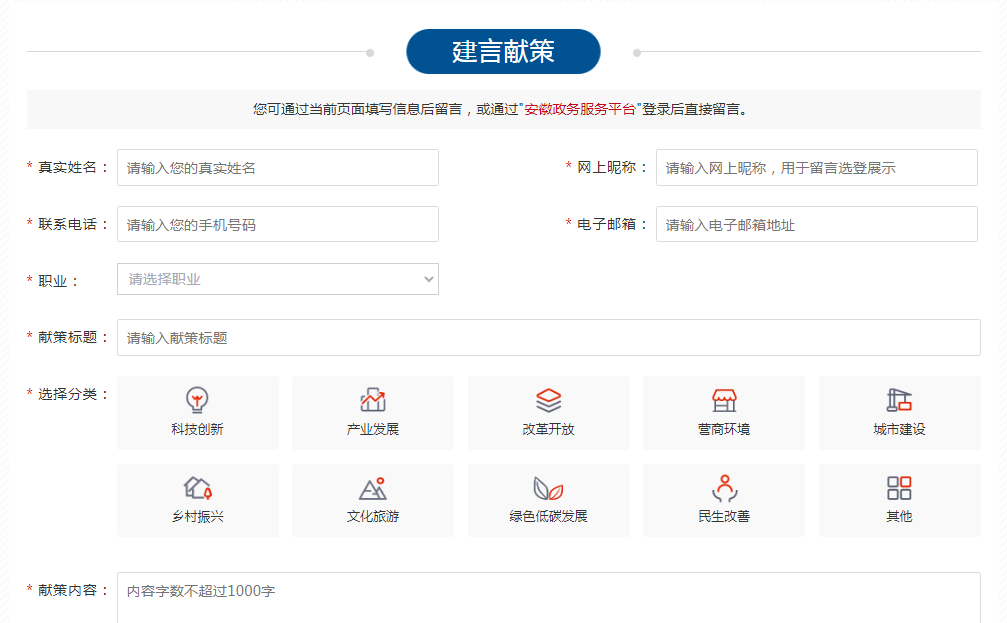Viewport: 1007px width, 623px height.
Task: Choose the 城市建设 crane icon
Action: click(899, 400)
